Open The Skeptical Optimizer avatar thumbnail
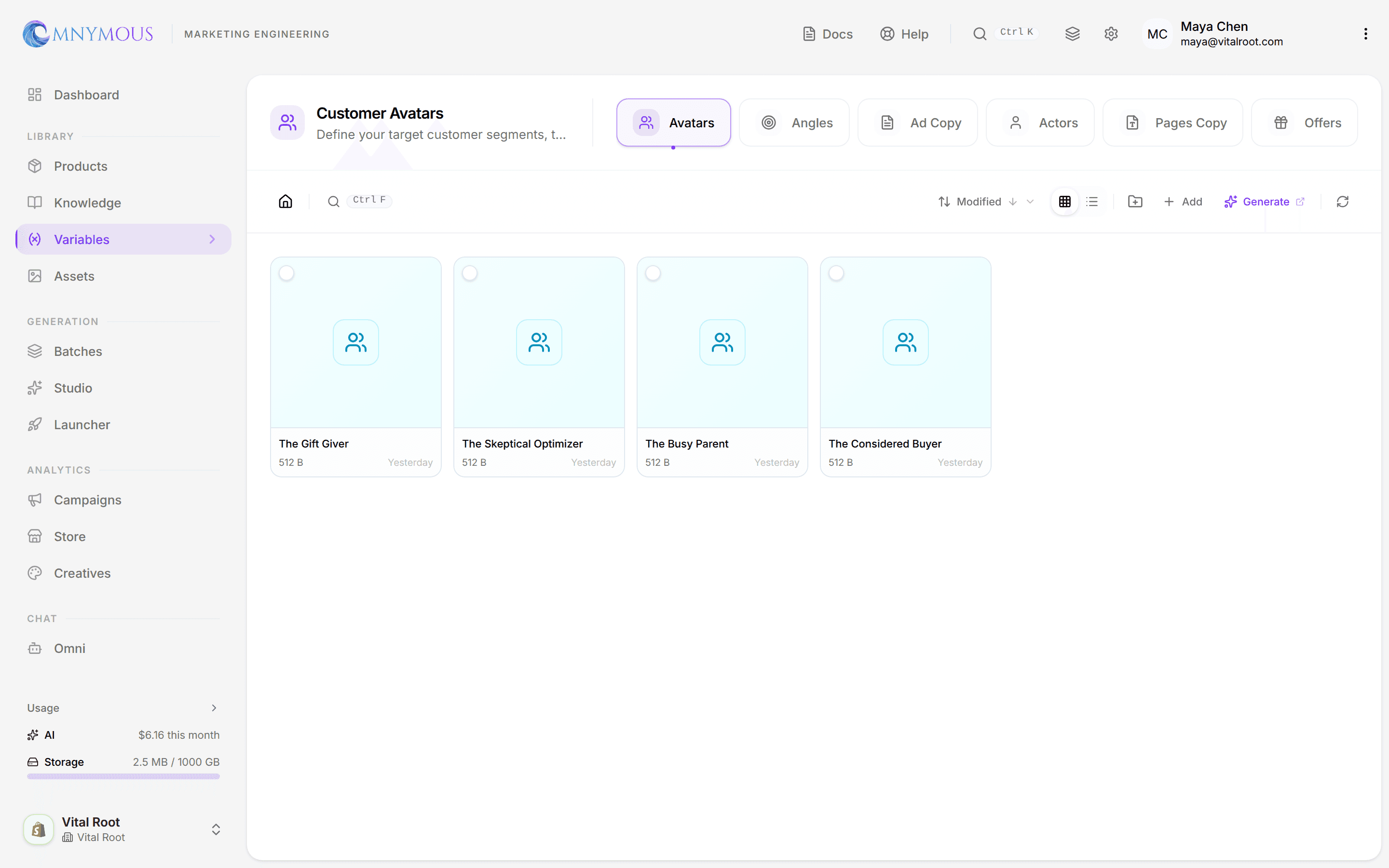 click(539, 342)
